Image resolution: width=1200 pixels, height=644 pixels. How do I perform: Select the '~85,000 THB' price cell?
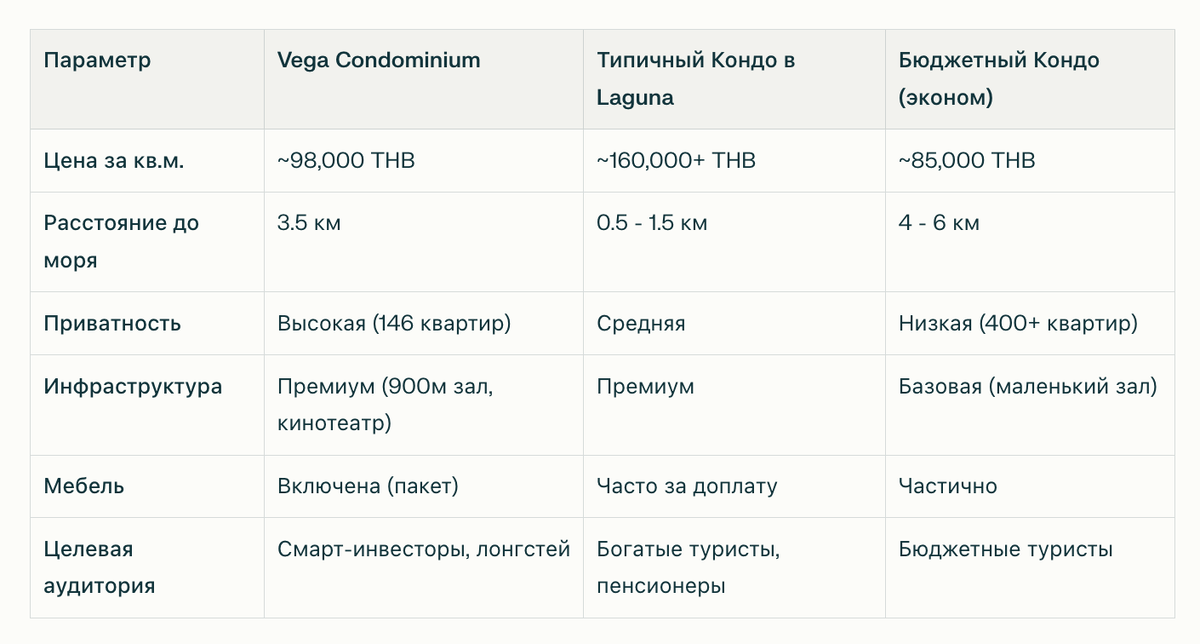967,160
